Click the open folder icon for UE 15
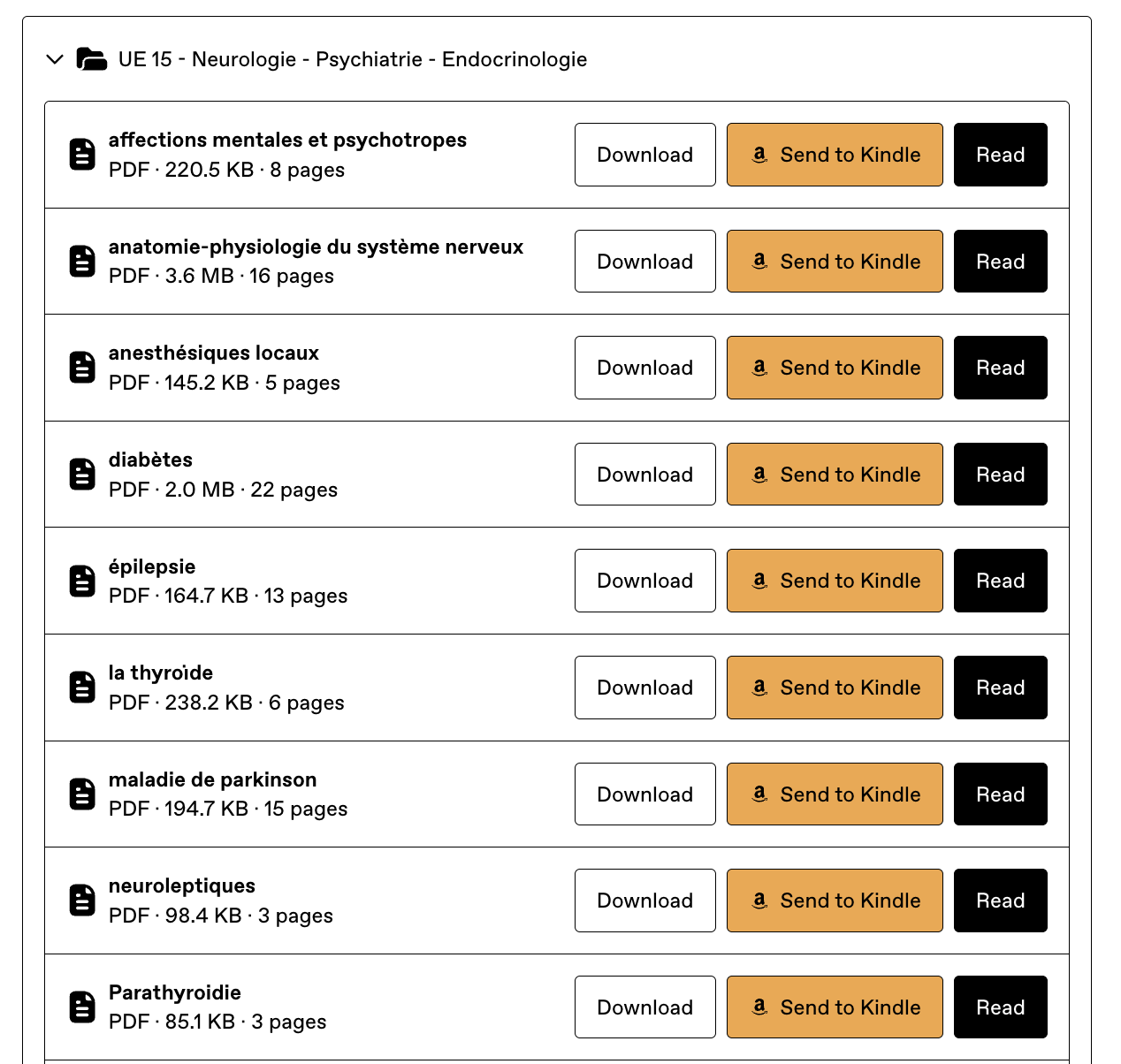Viewport: 1121px width, 1064px height. click(x=91, y=59)
